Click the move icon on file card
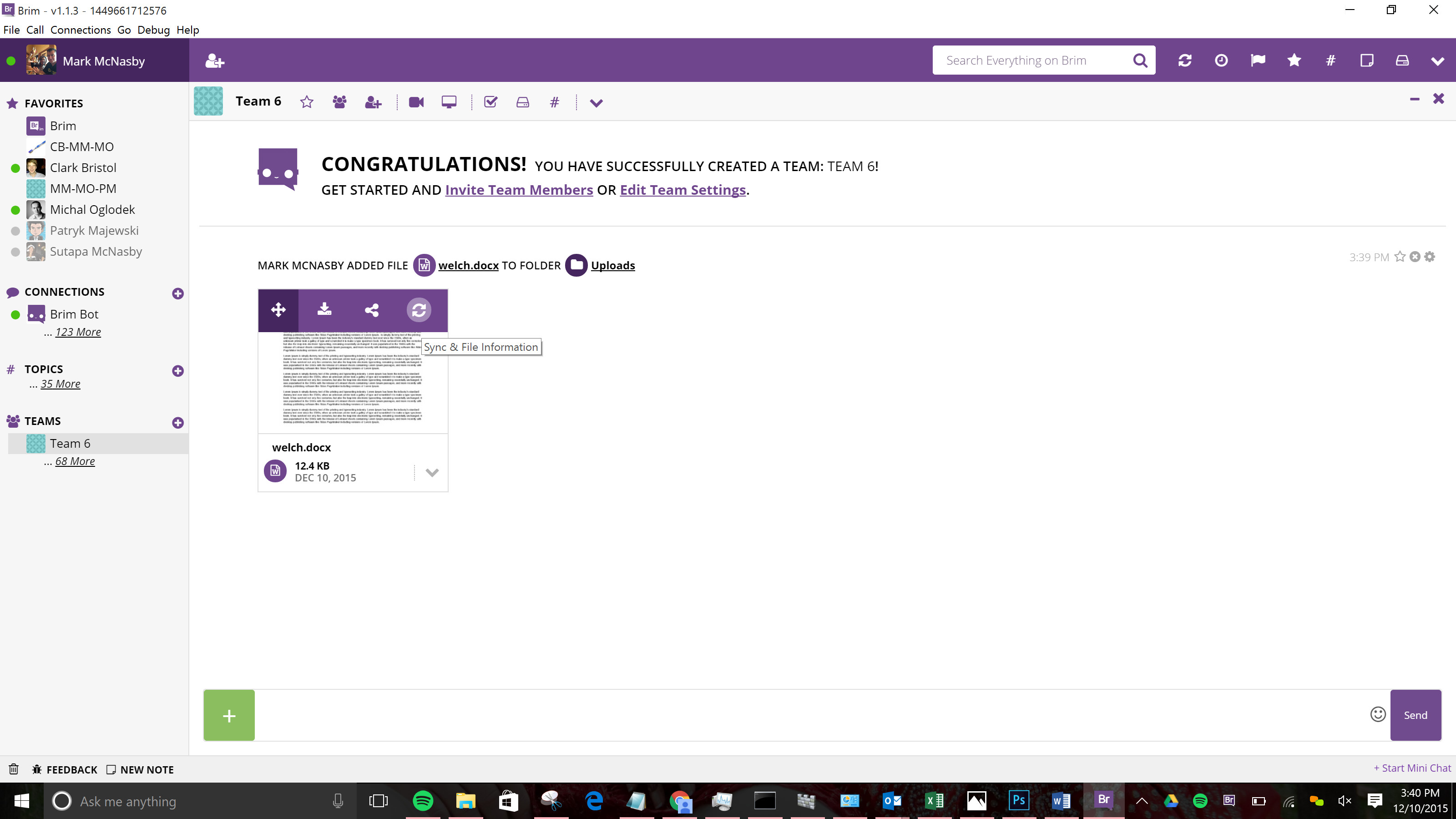The width and height of the screenshot is (1456, 819). click(x=278, y=310)
